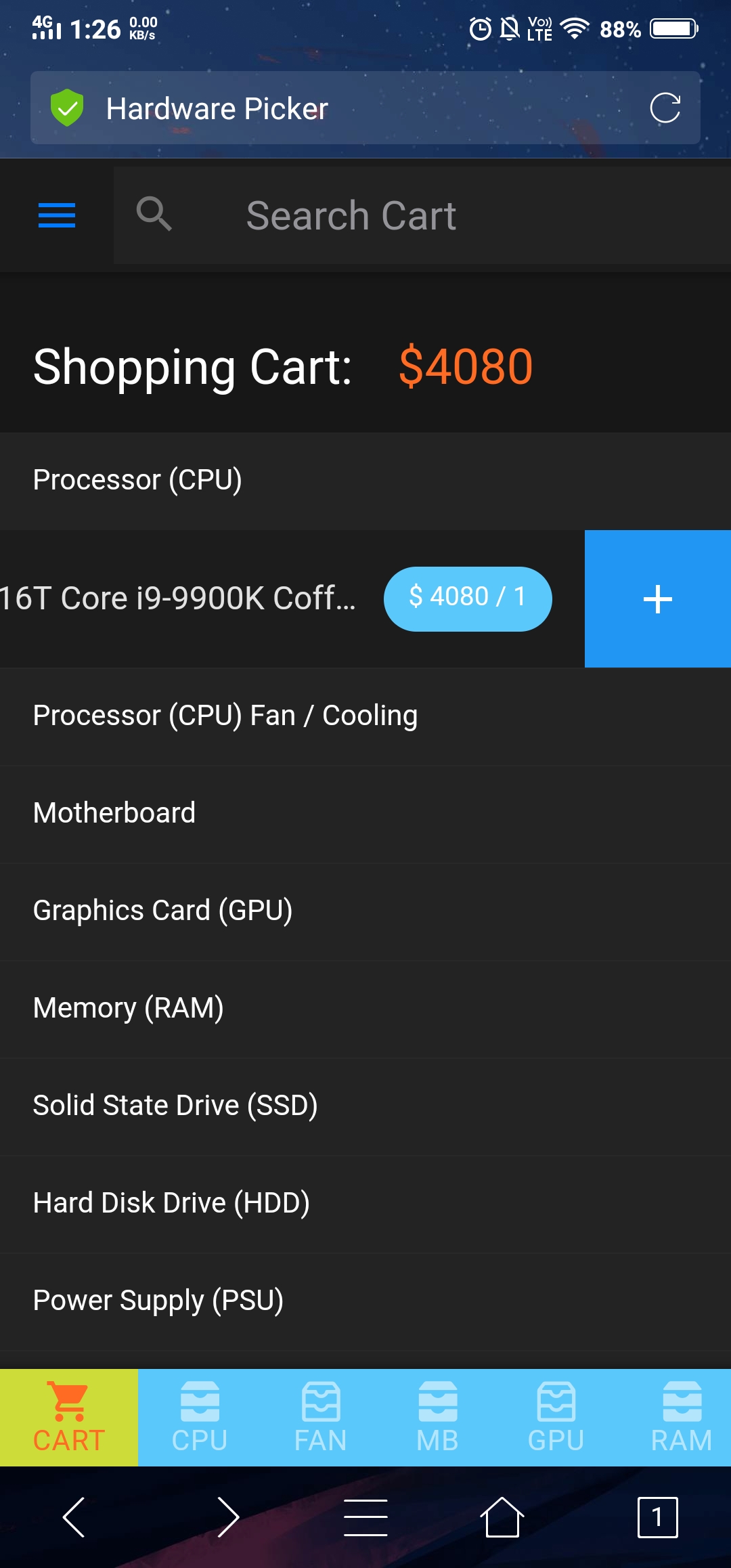
Task: Tap the green shield security icon
Action: (x=67, y=108)
